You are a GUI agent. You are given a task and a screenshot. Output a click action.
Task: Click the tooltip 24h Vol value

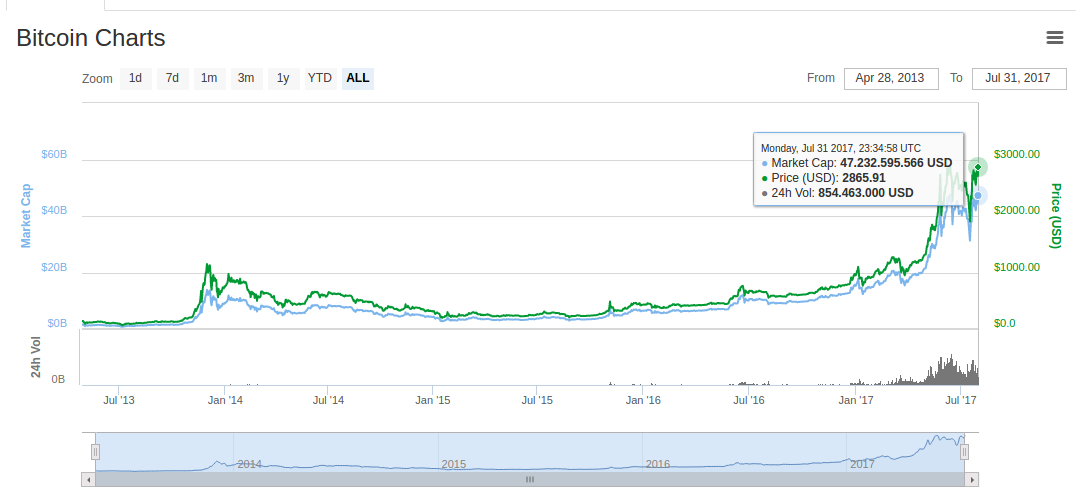pyautogui.click(x=866, y=193)
